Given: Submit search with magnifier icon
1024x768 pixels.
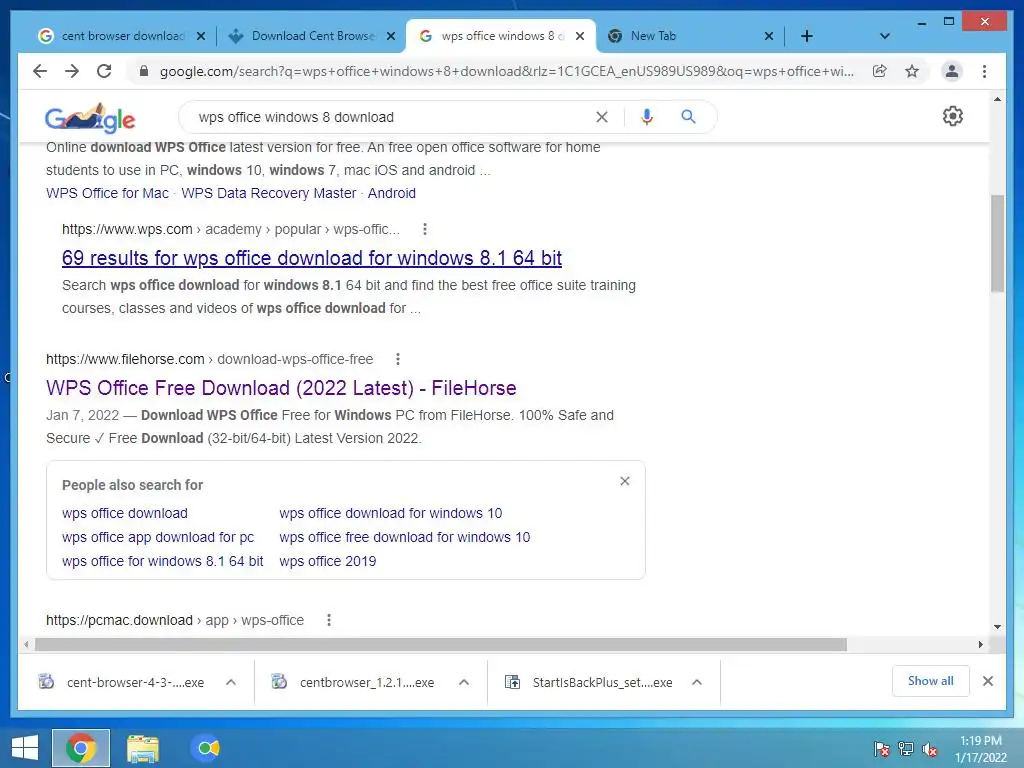Looking at the screenshot, I should [688, 117].
